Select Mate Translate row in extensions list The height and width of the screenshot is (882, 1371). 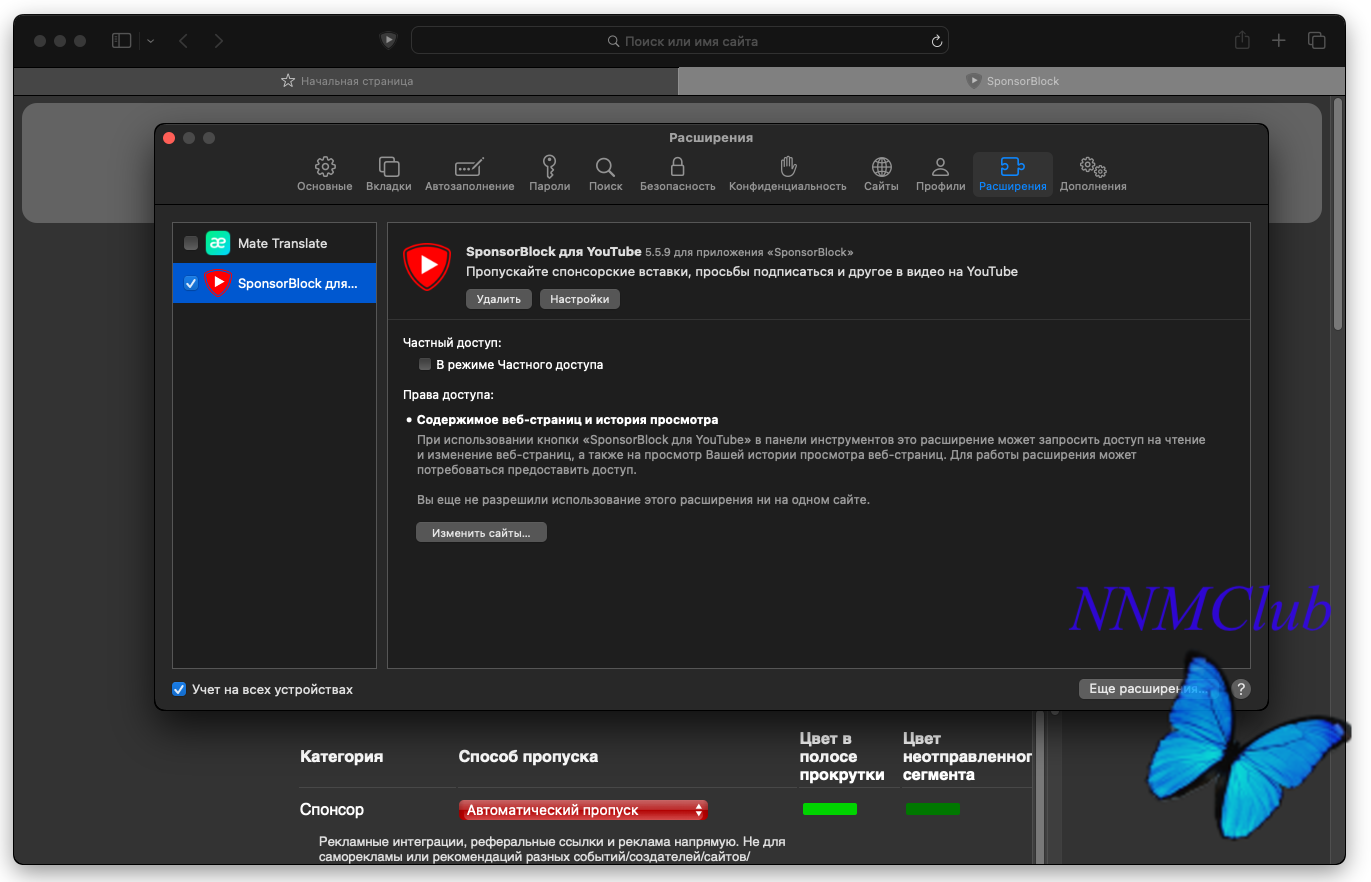(274, 243)
